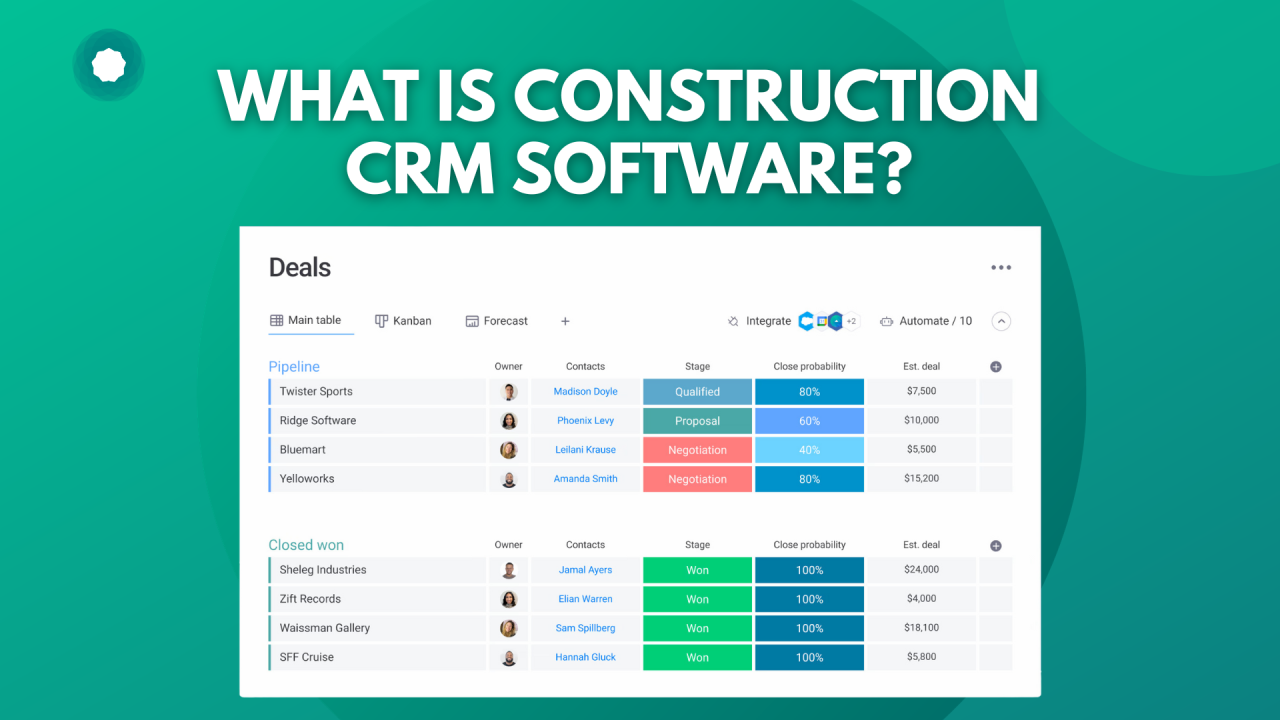Click the 40% close probability bar for Bluemart
This screenshot has height=720, width=1280.
[x=808, y=449]
